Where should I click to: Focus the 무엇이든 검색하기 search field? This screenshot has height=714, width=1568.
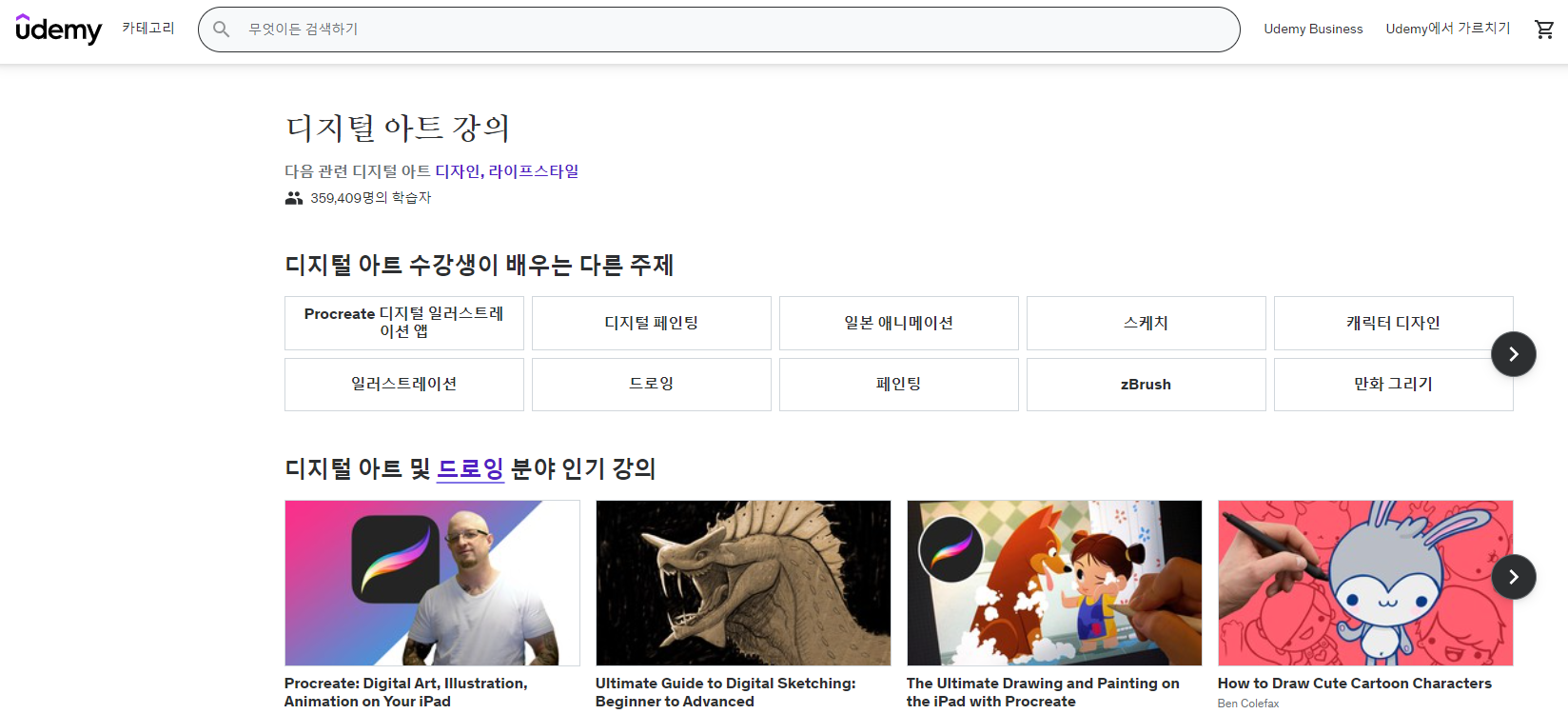click(718, 30)
